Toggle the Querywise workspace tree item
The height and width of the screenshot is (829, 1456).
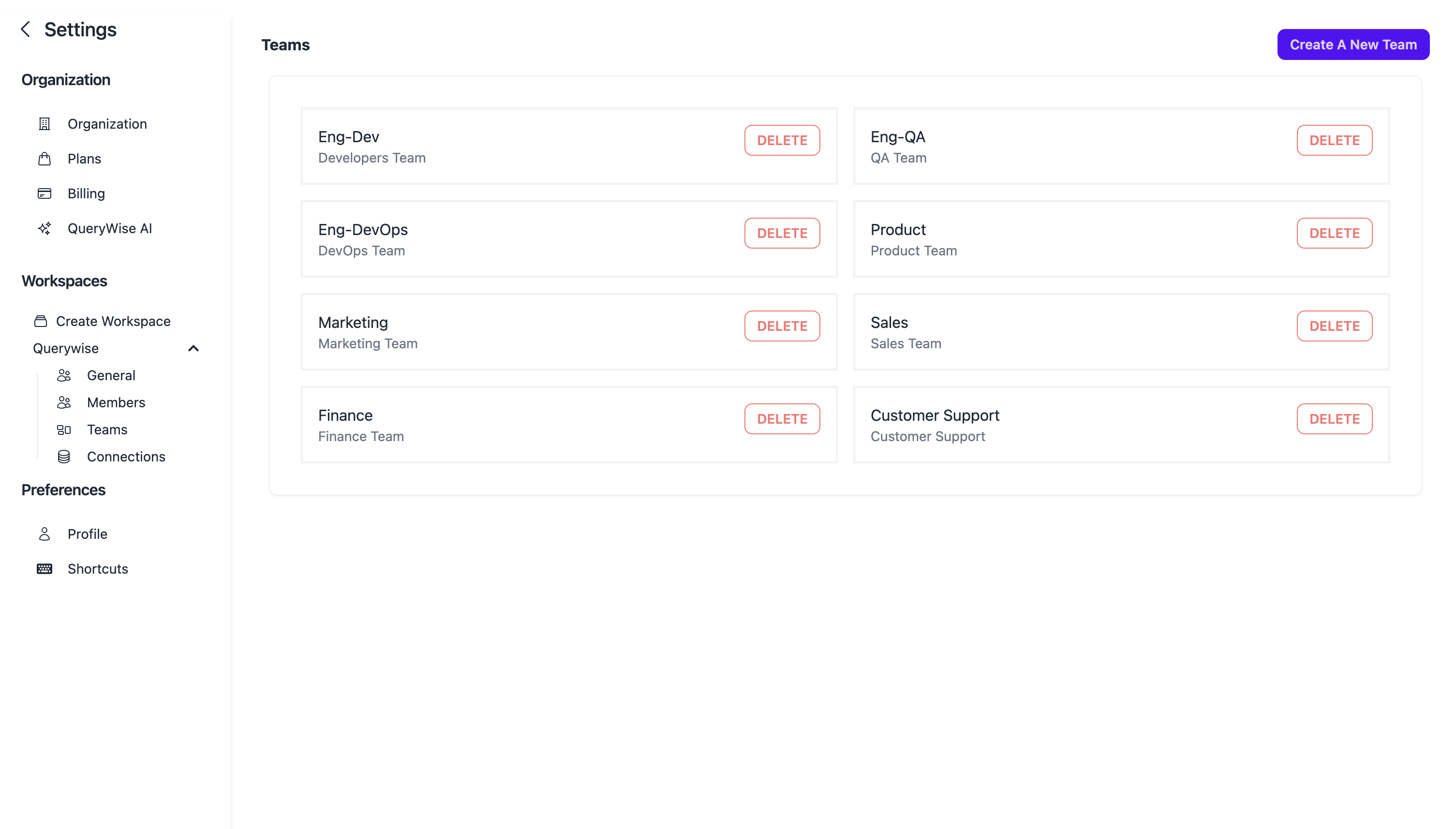66,348
